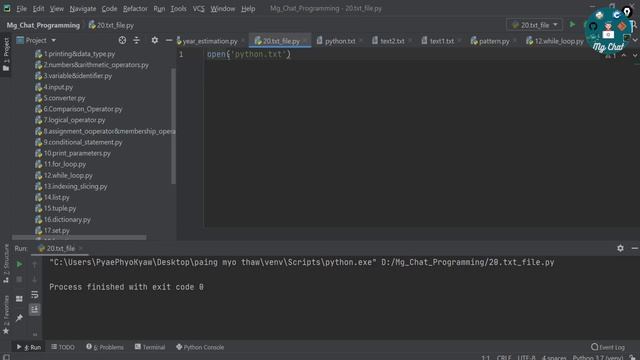Open the Python Console tool window
The width and height of the screenshot is (640, 360).
pyautogui.click(x=200, y=347)
